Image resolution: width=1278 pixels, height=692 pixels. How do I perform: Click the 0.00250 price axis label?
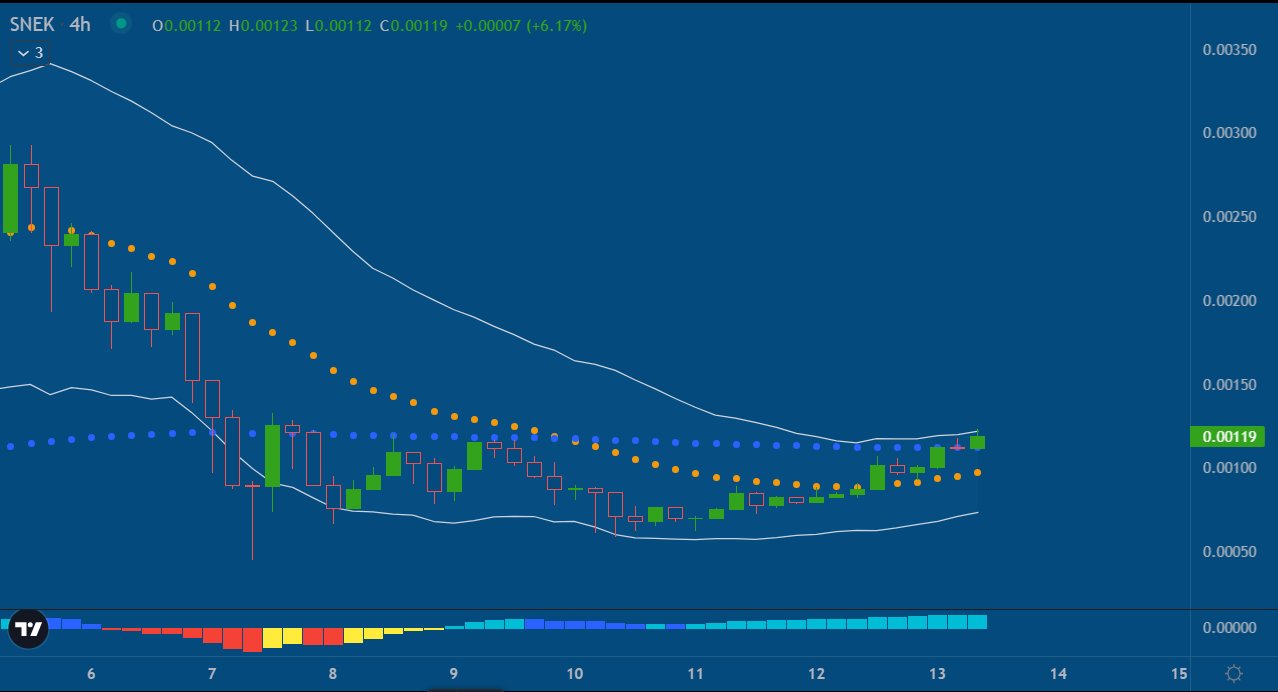click(x=1228, y=216)
